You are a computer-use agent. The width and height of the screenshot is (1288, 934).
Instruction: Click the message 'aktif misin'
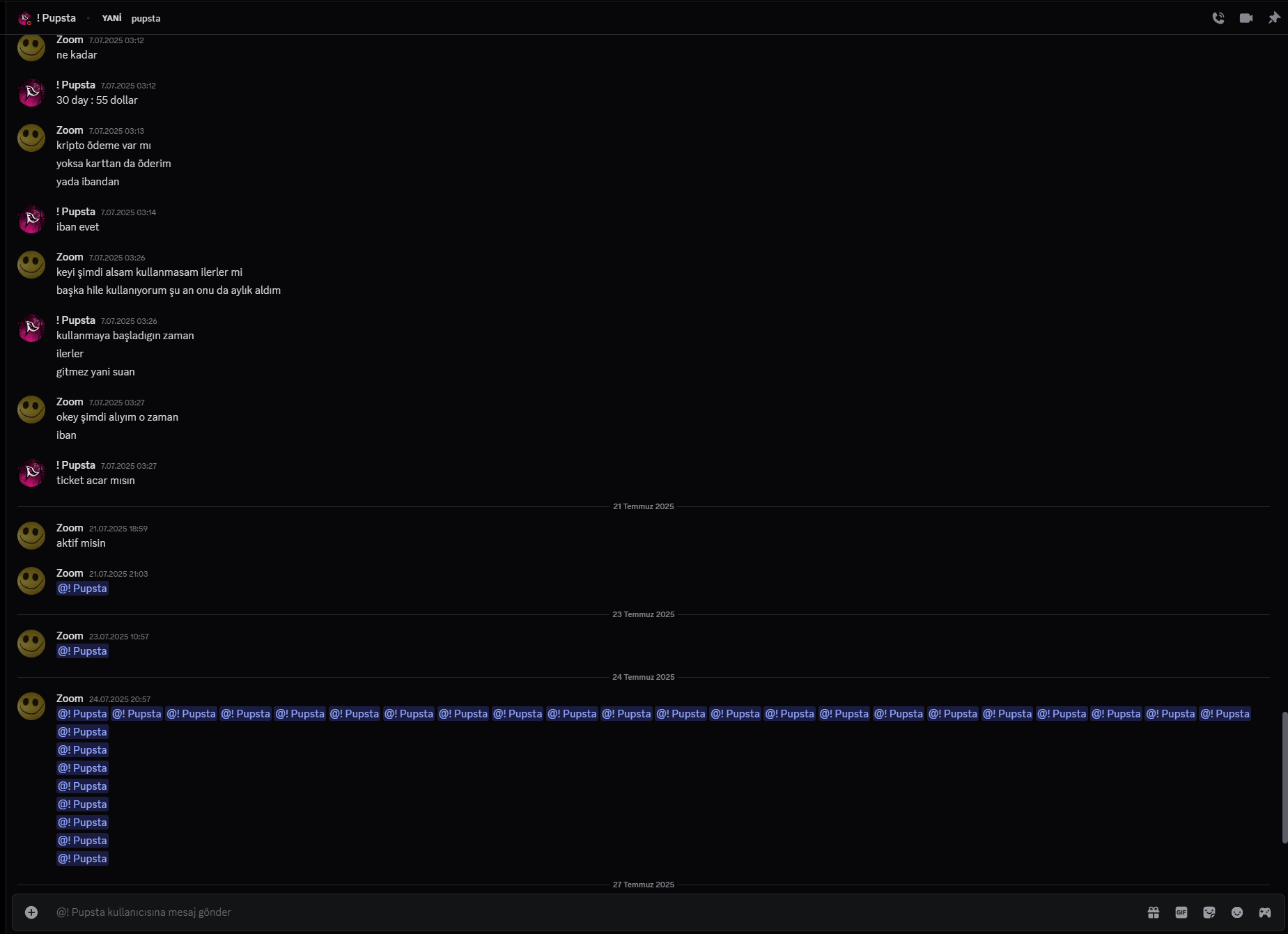tap(81, 543)
